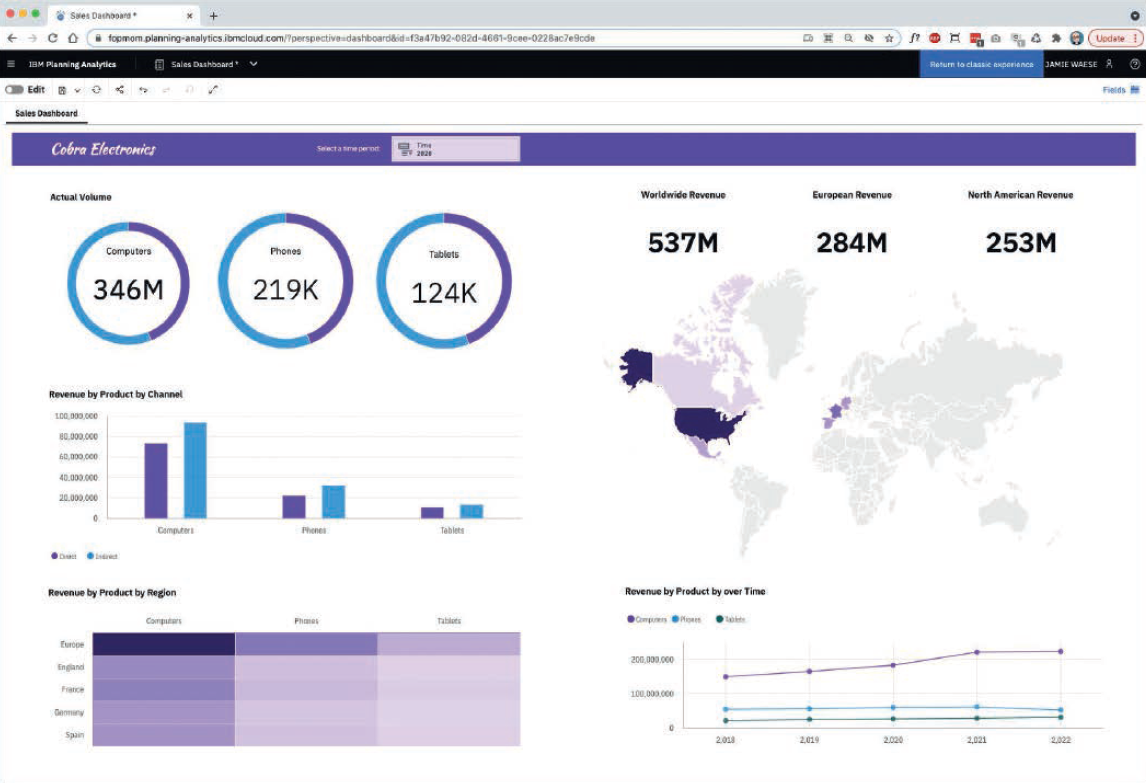Screen dimensions: 1146x783
Task: Select the Germany row label in heatmap
Action: [69, 713]
